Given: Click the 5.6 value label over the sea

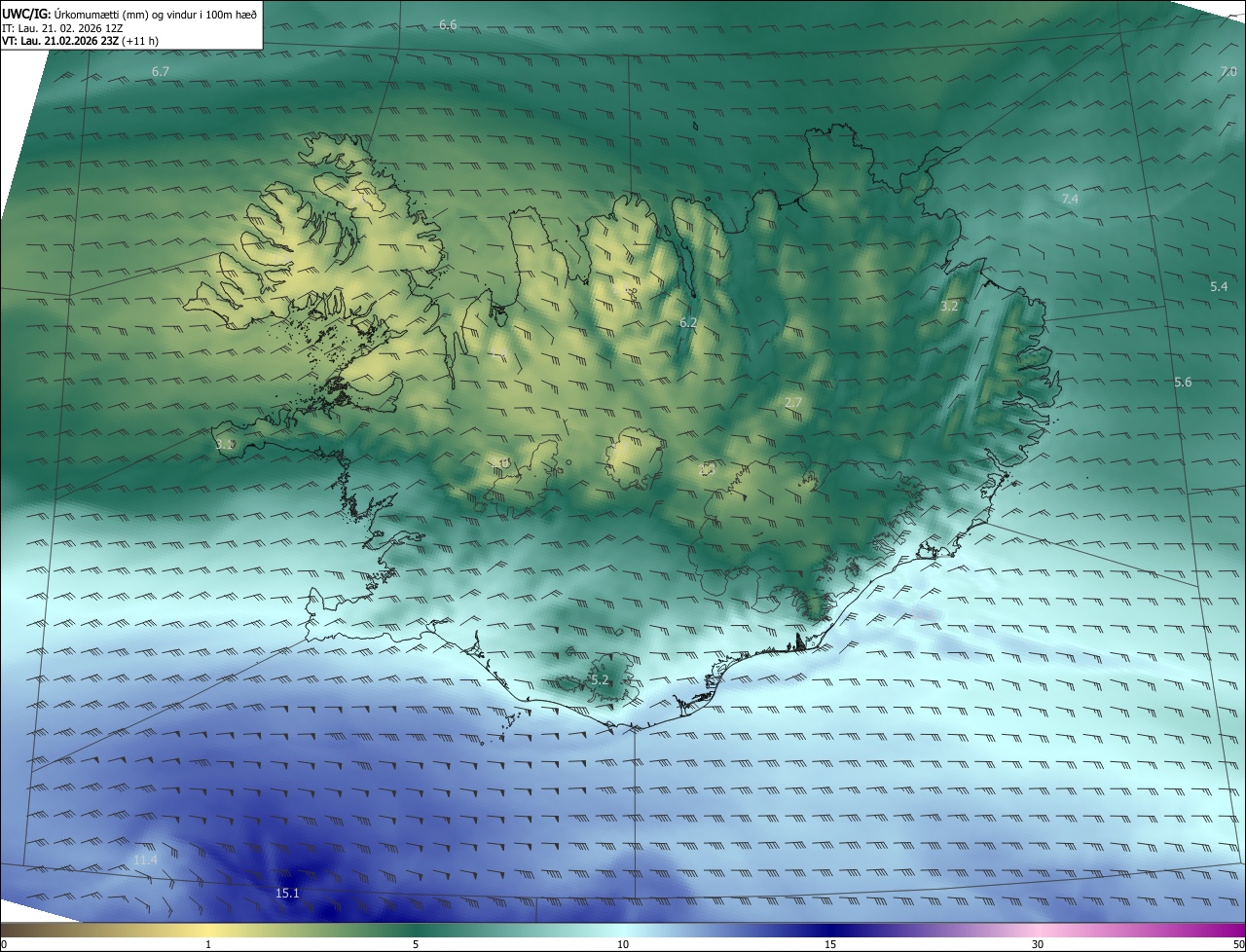Looking at the screenshot, I should point(1183,383).
